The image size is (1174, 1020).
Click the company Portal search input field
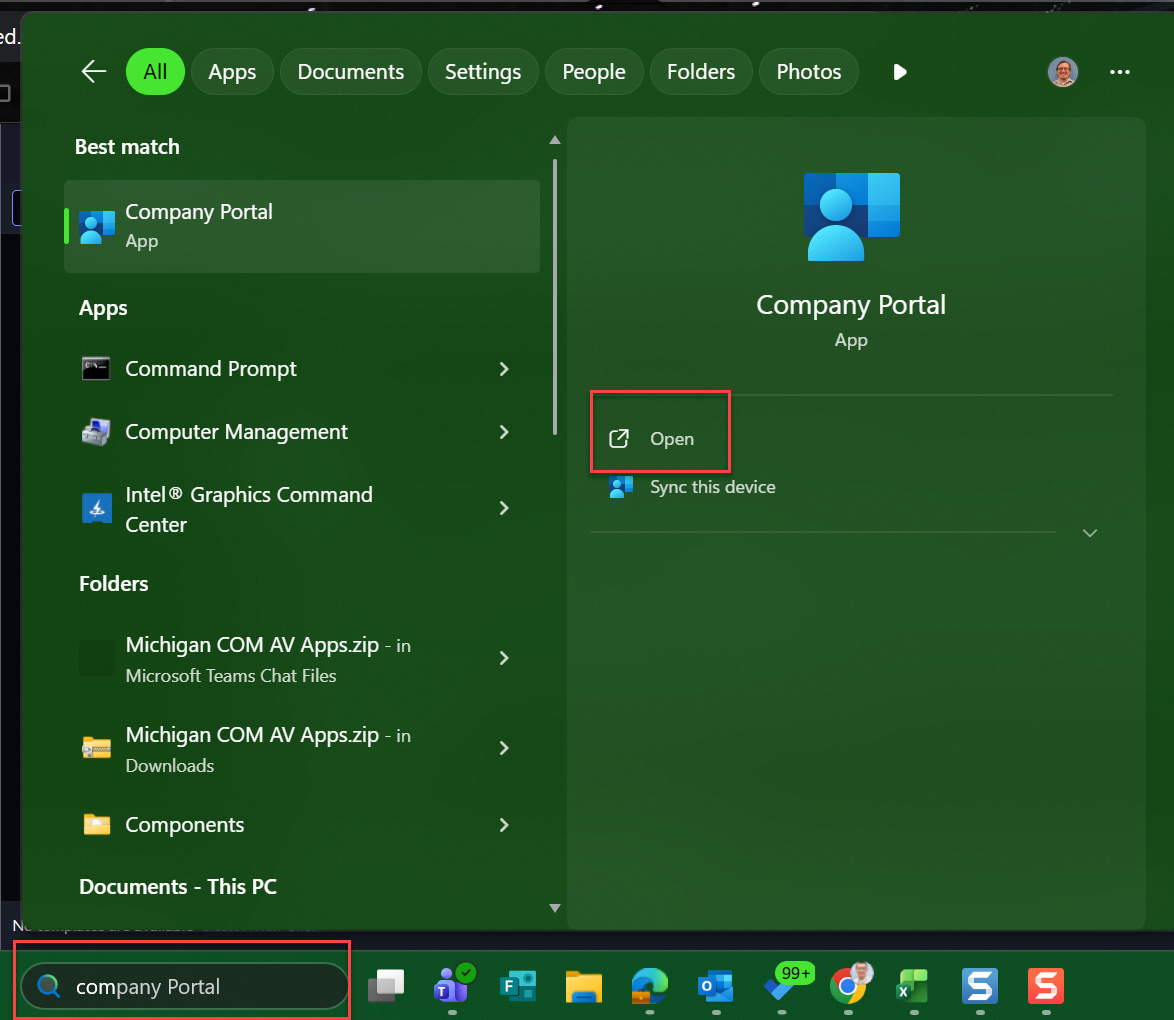pyautogui.click(x=183, y=986)
